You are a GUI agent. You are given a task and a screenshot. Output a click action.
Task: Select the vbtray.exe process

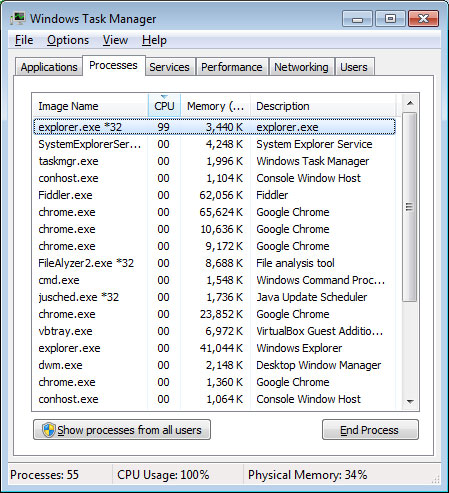214,331
